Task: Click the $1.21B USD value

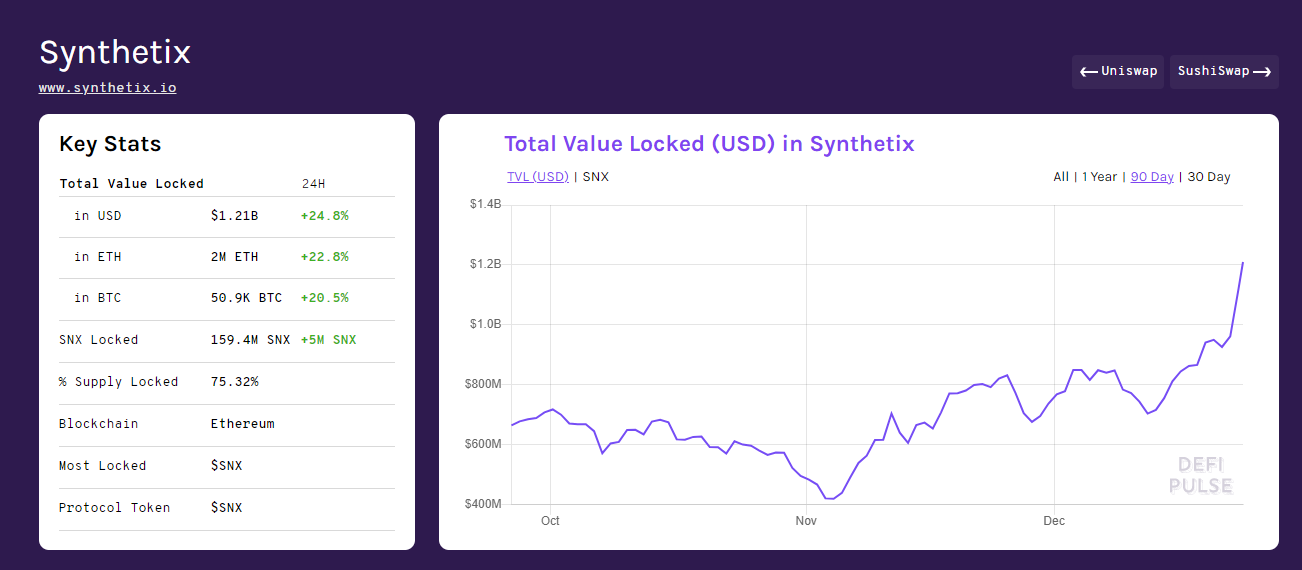Action: click(234, 216)
